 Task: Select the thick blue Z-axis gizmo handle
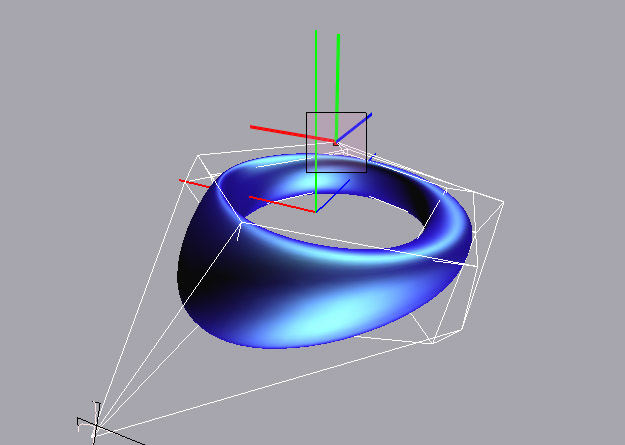(355, 124)
